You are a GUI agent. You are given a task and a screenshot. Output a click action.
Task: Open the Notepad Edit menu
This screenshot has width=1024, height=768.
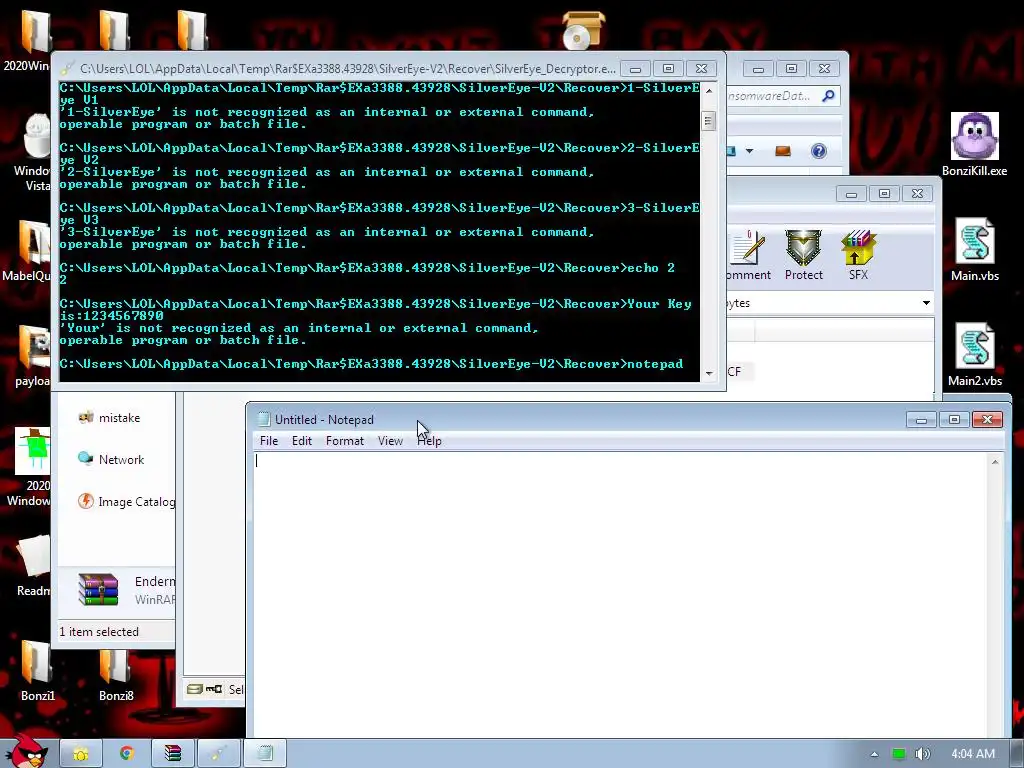(302, 441)
